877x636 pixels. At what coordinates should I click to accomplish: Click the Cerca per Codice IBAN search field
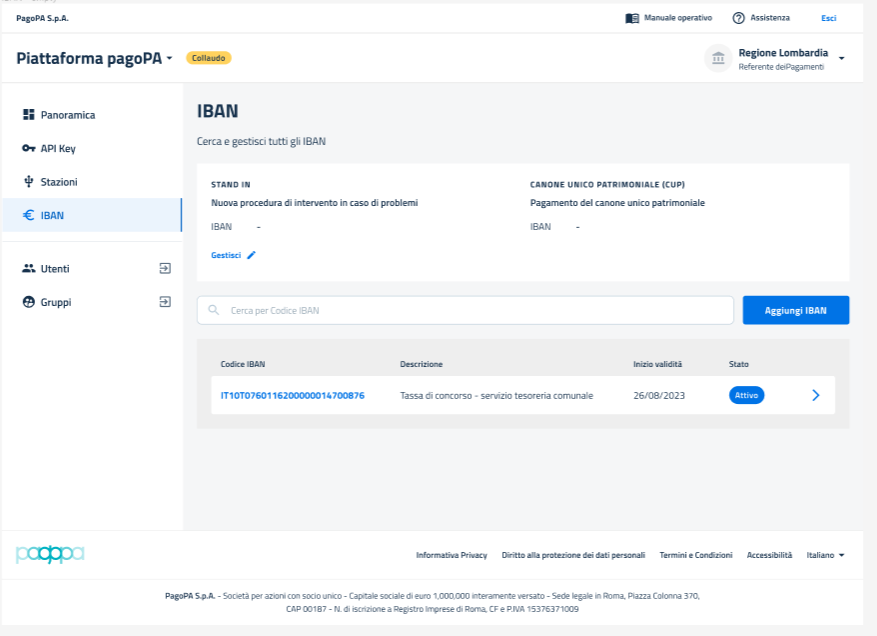coord(465,311)
